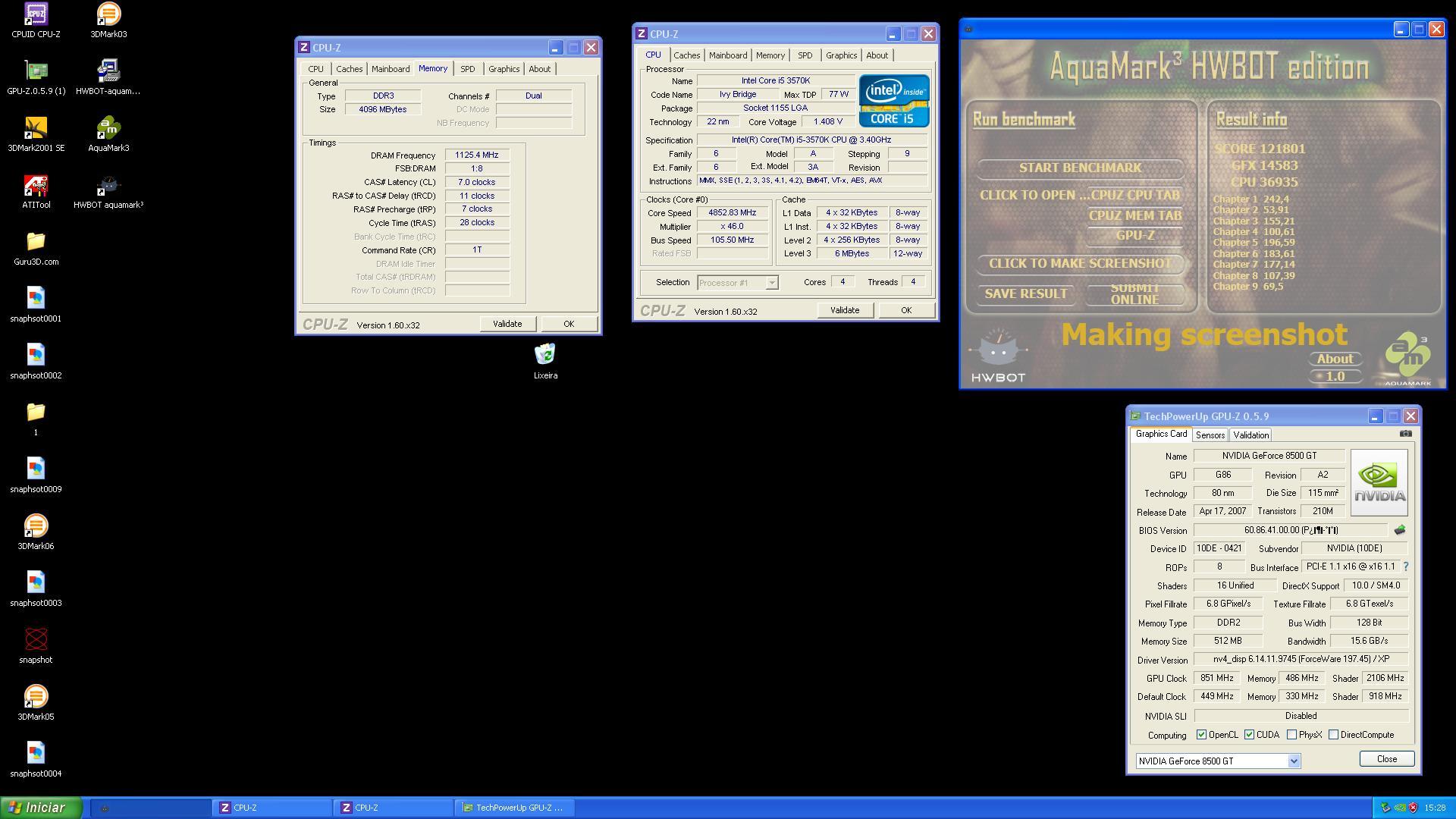
Task: Launch the 3DMark05 desktop shortcut
Action: [x=36, y=703]
